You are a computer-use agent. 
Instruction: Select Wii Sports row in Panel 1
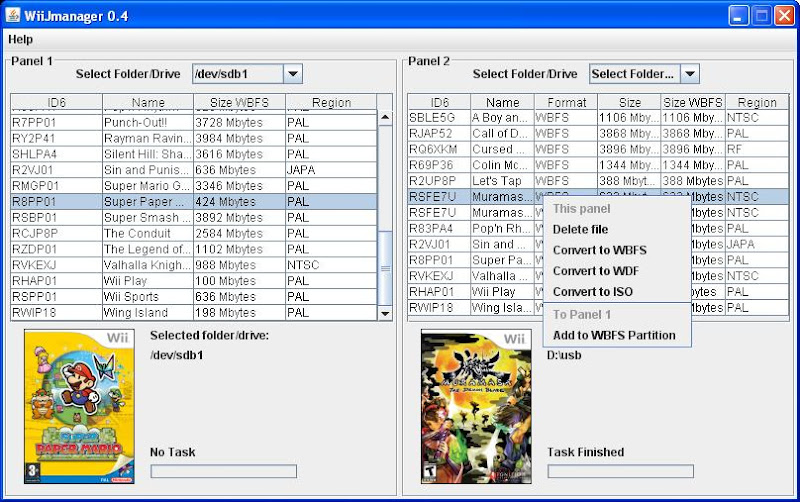147,296
